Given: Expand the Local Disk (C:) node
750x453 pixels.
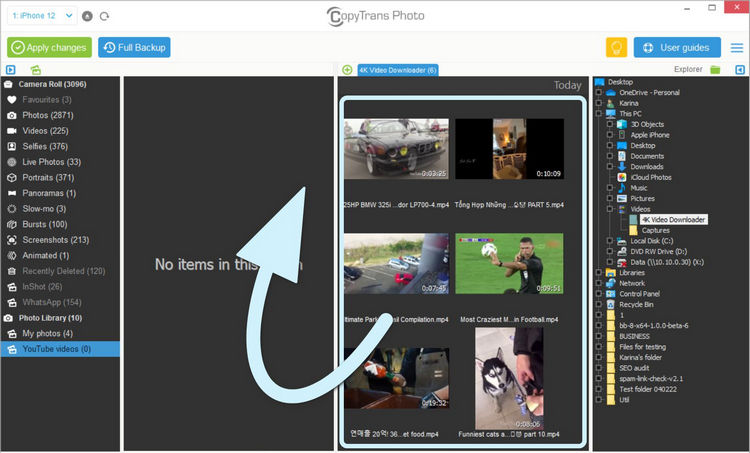Looking at the screenshot, I should [x=610, y=241].
